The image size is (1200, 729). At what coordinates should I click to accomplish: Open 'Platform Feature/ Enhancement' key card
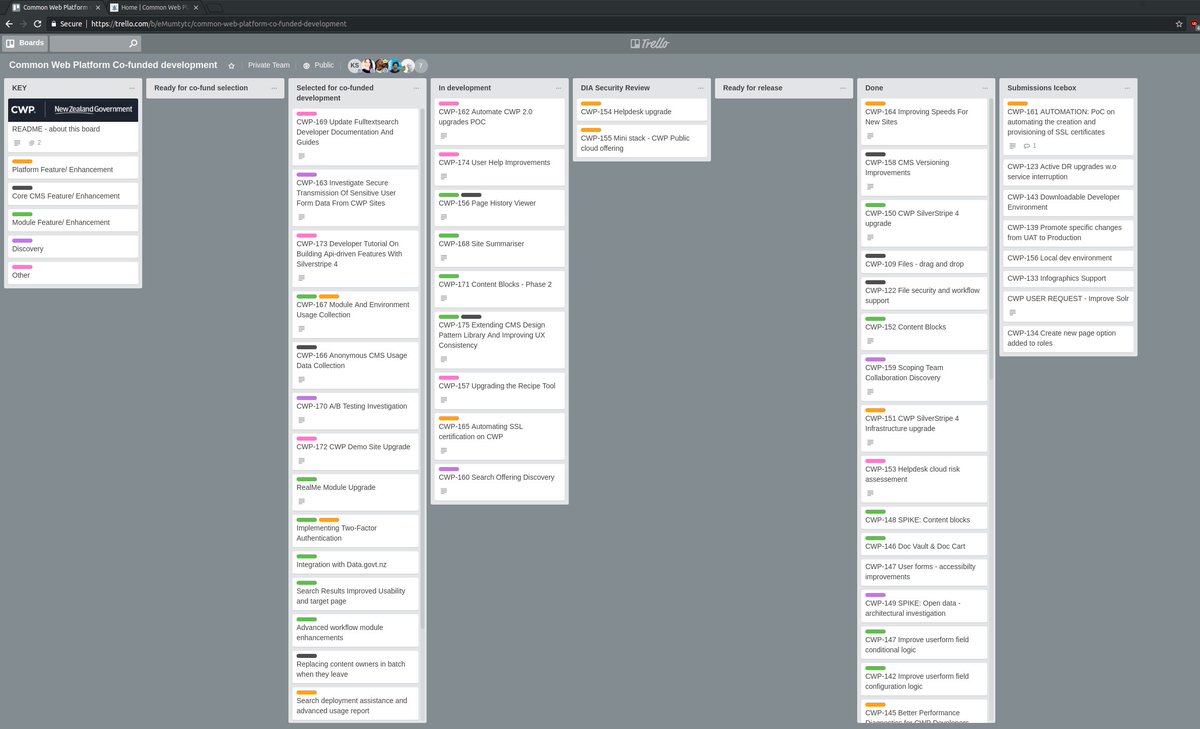pyautogui.click(x=73, y=166)
